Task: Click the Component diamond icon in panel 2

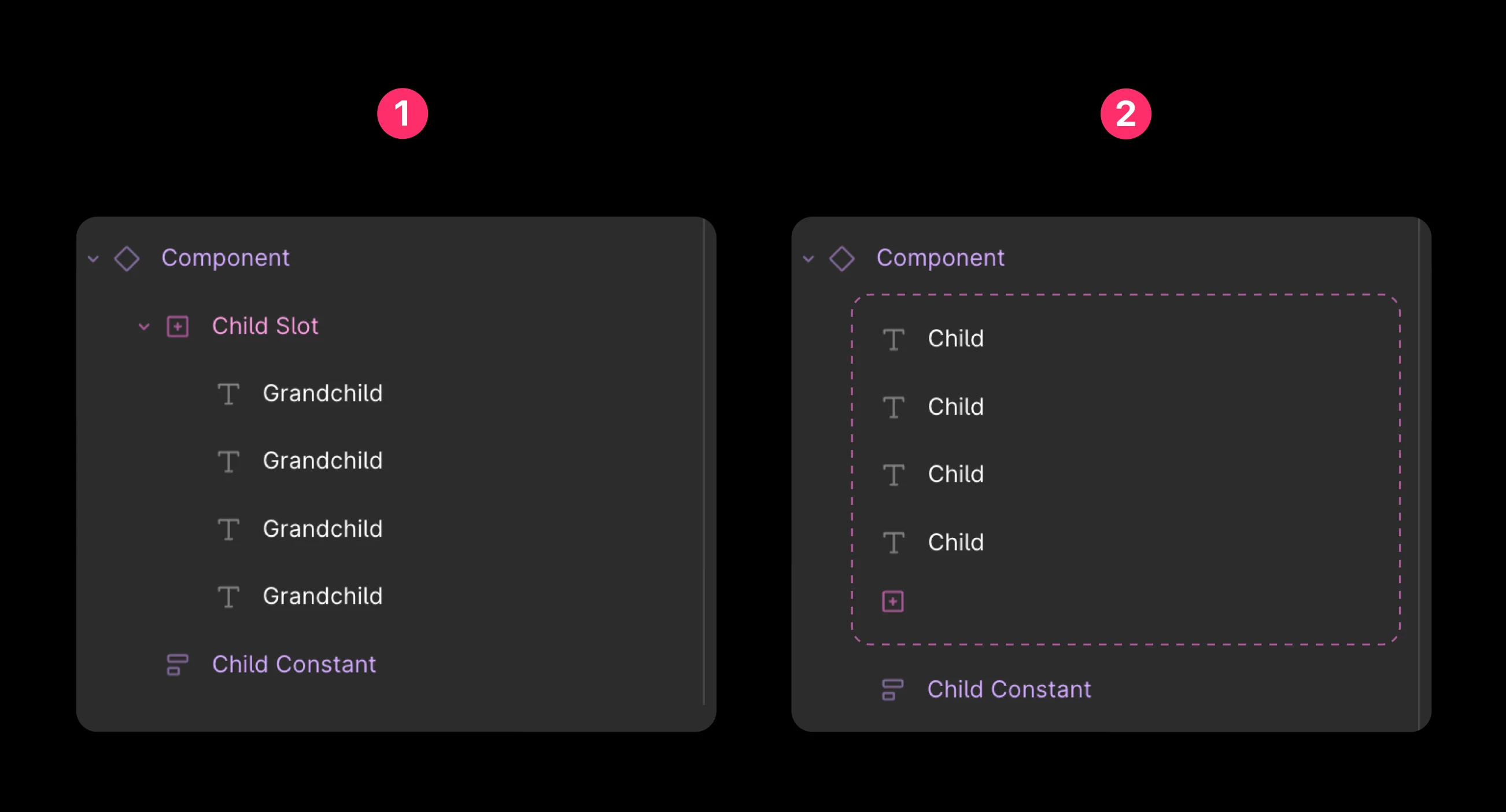Action: click(x=842, y=259)
